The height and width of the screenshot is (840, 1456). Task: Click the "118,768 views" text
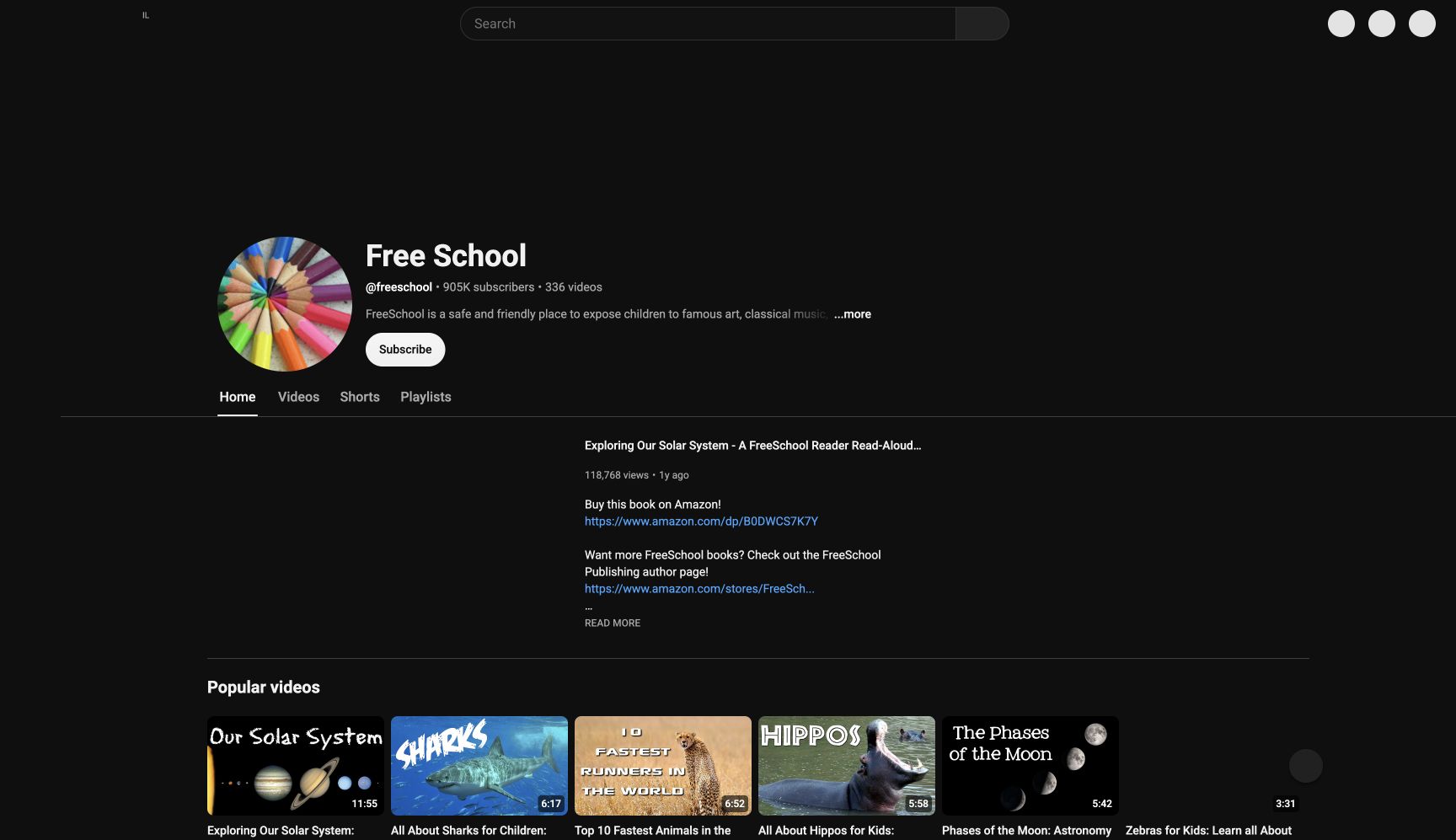pos(617,475)
